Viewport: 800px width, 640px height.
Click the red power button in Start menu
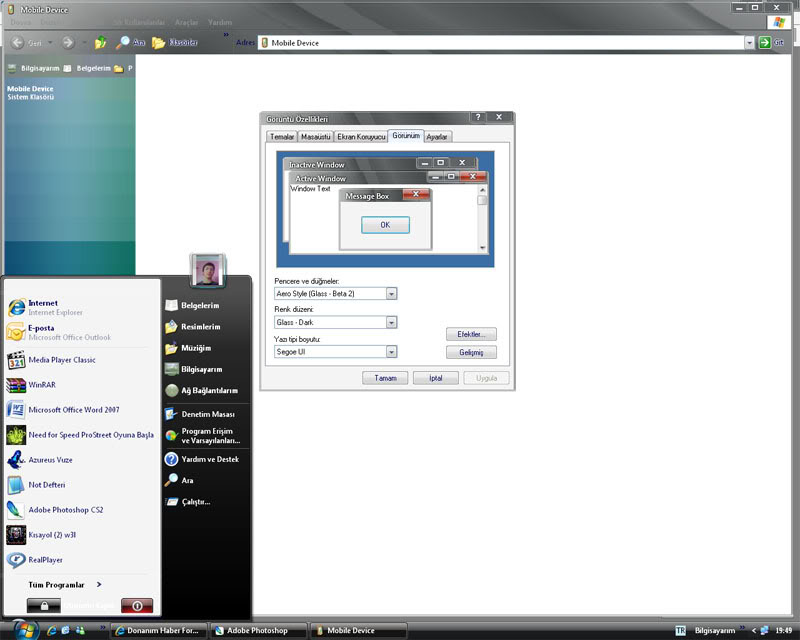[x=136, y=606]
